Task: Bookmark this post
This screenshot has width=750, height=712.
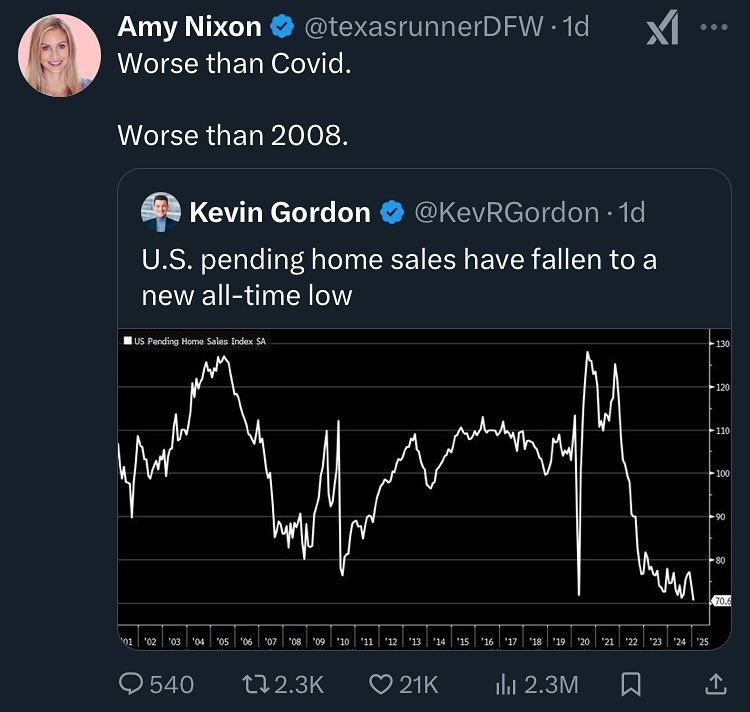Action: pyautogui.click(x=631, y=684)
